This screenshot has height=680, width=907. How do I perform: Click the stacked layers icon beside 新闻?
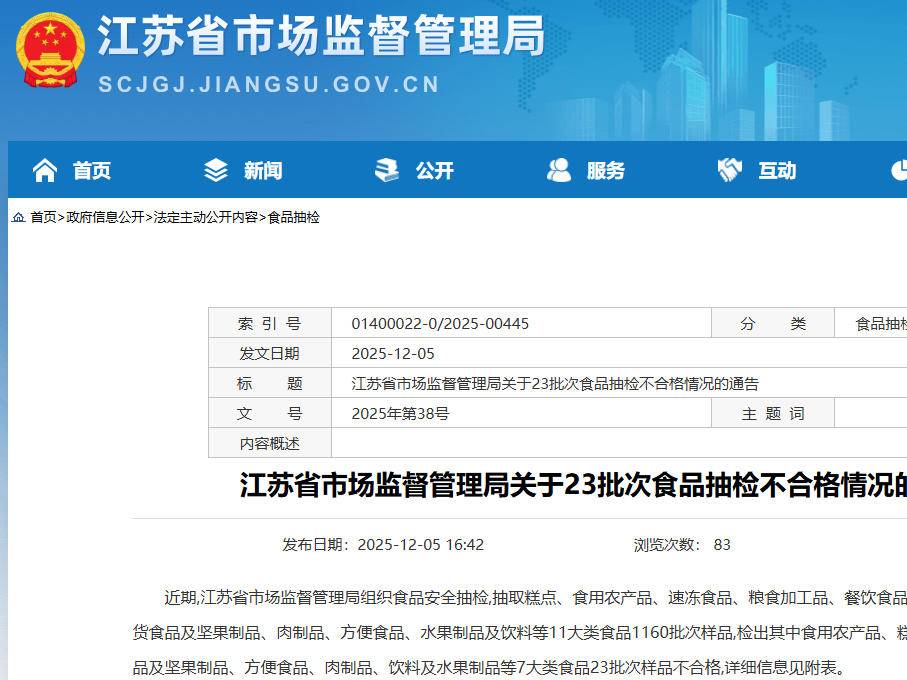216,171
